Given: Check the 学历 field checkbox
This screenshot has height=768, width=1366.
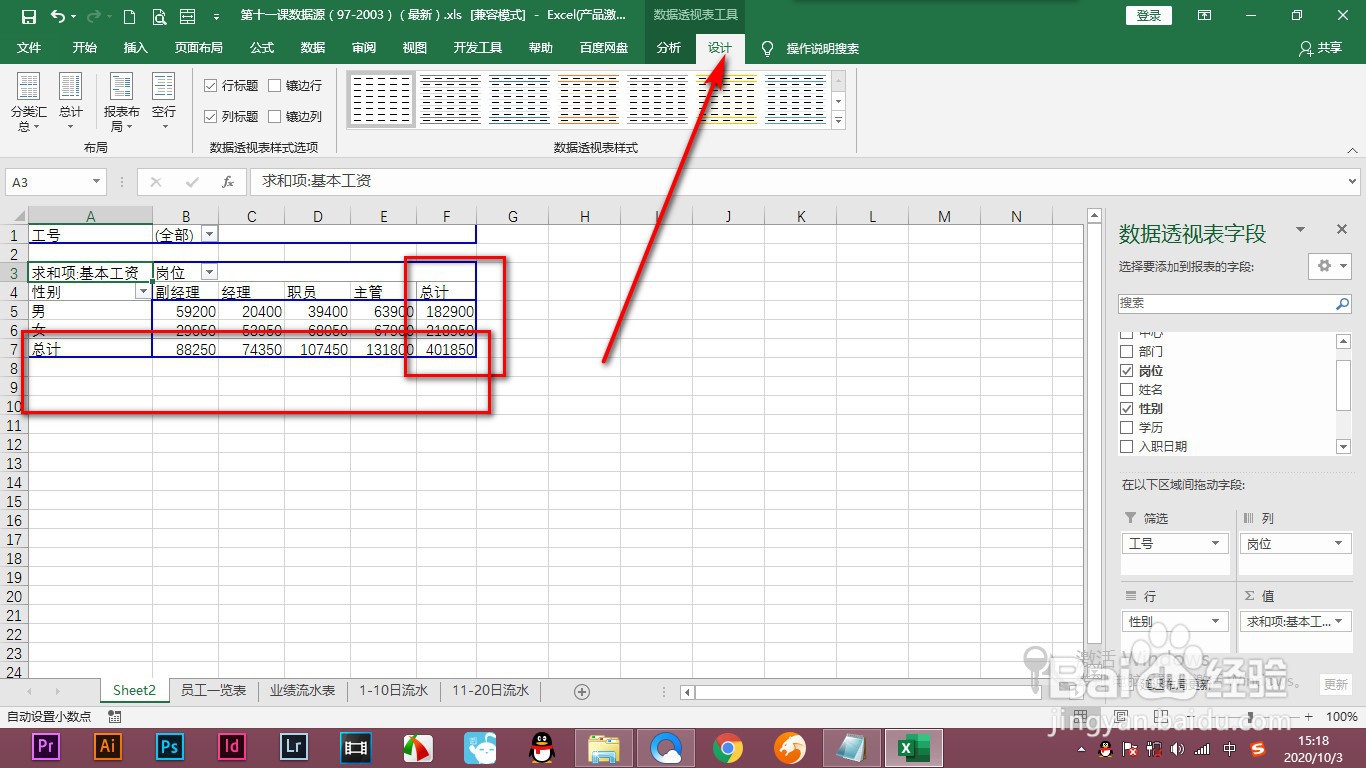Looking at the screenshot, I should tap(1127, 428).
